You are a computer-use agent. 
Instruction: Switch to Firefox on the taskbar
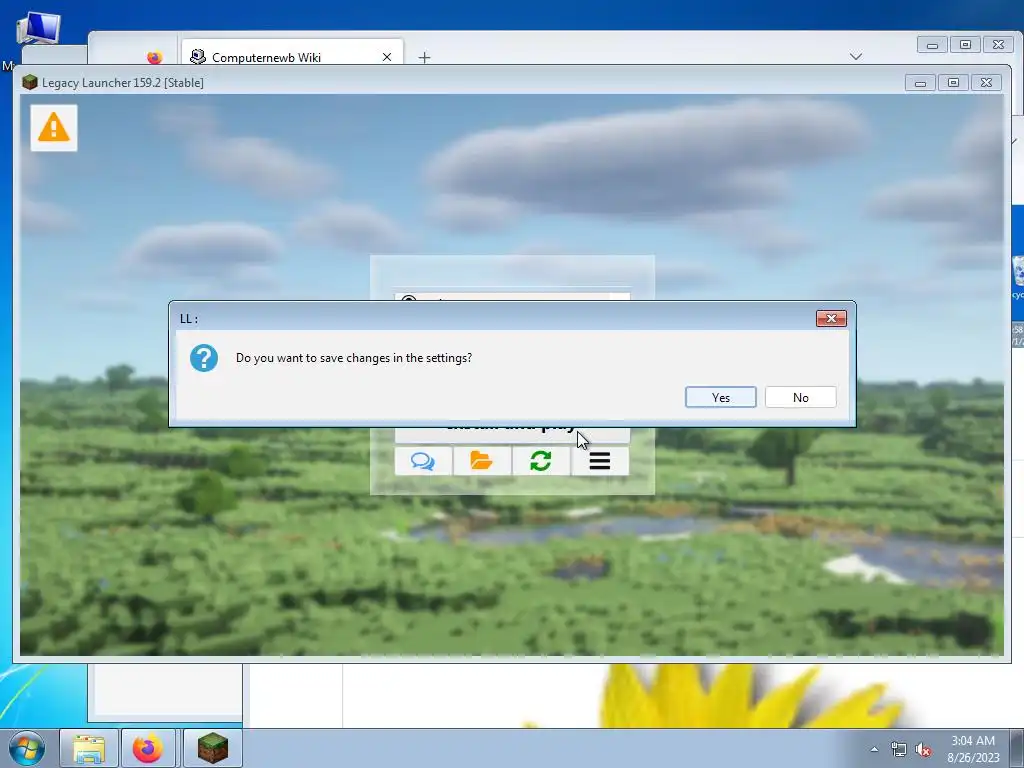[x=148, y=748]
